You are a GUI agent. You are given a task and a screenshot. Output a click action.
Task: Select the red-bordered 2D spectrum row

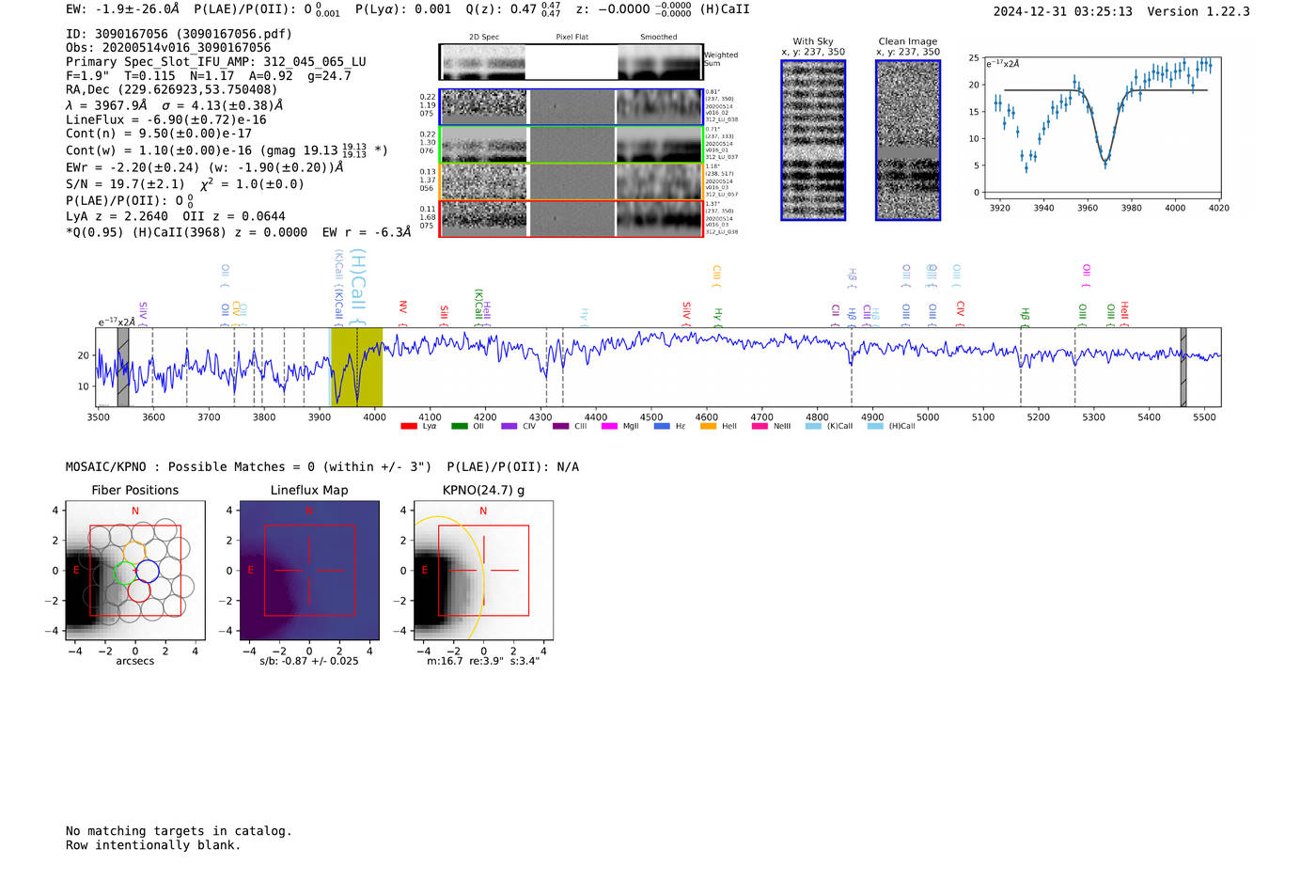coord(572,218)
